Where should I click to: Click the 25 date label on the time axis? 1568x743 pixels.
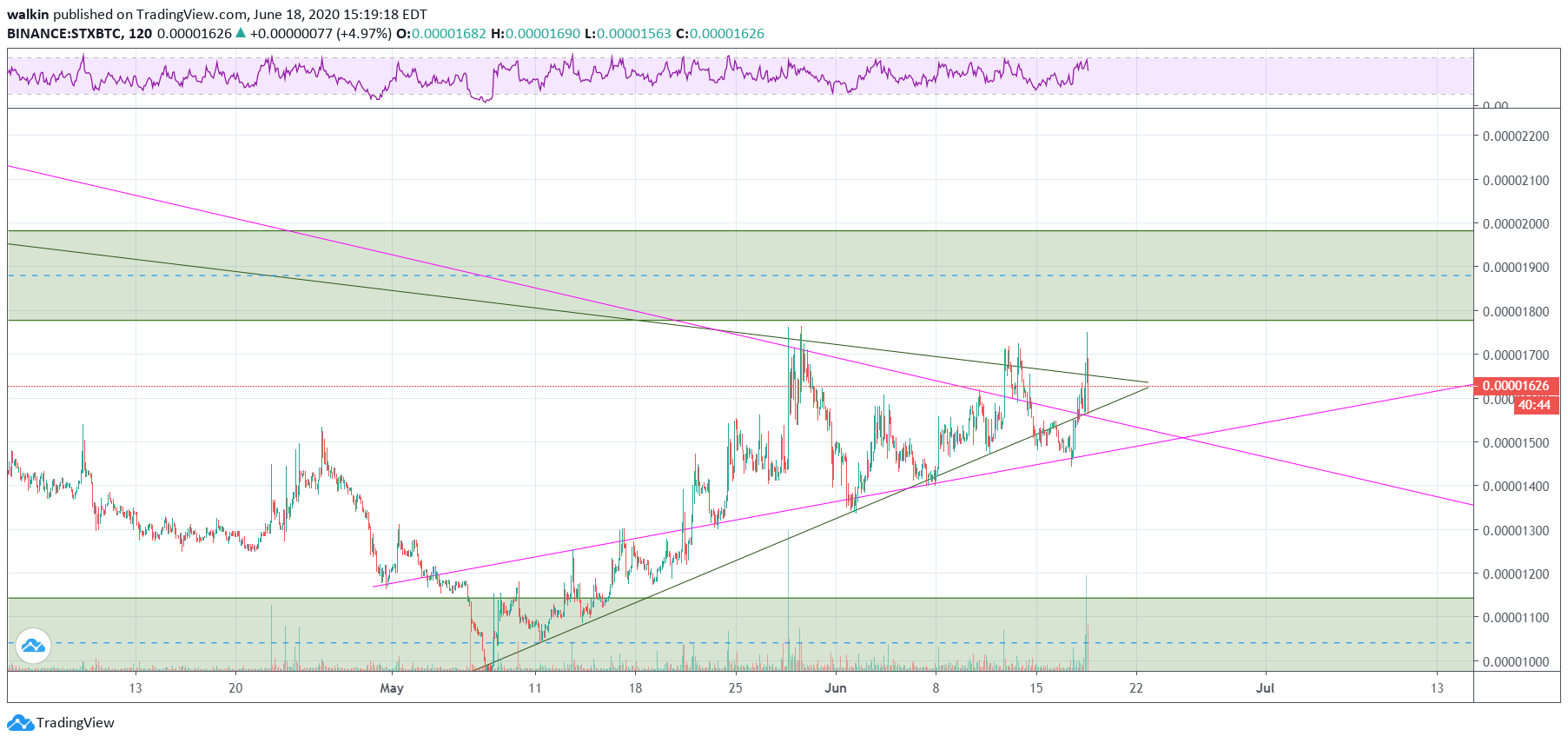point(736,688)
